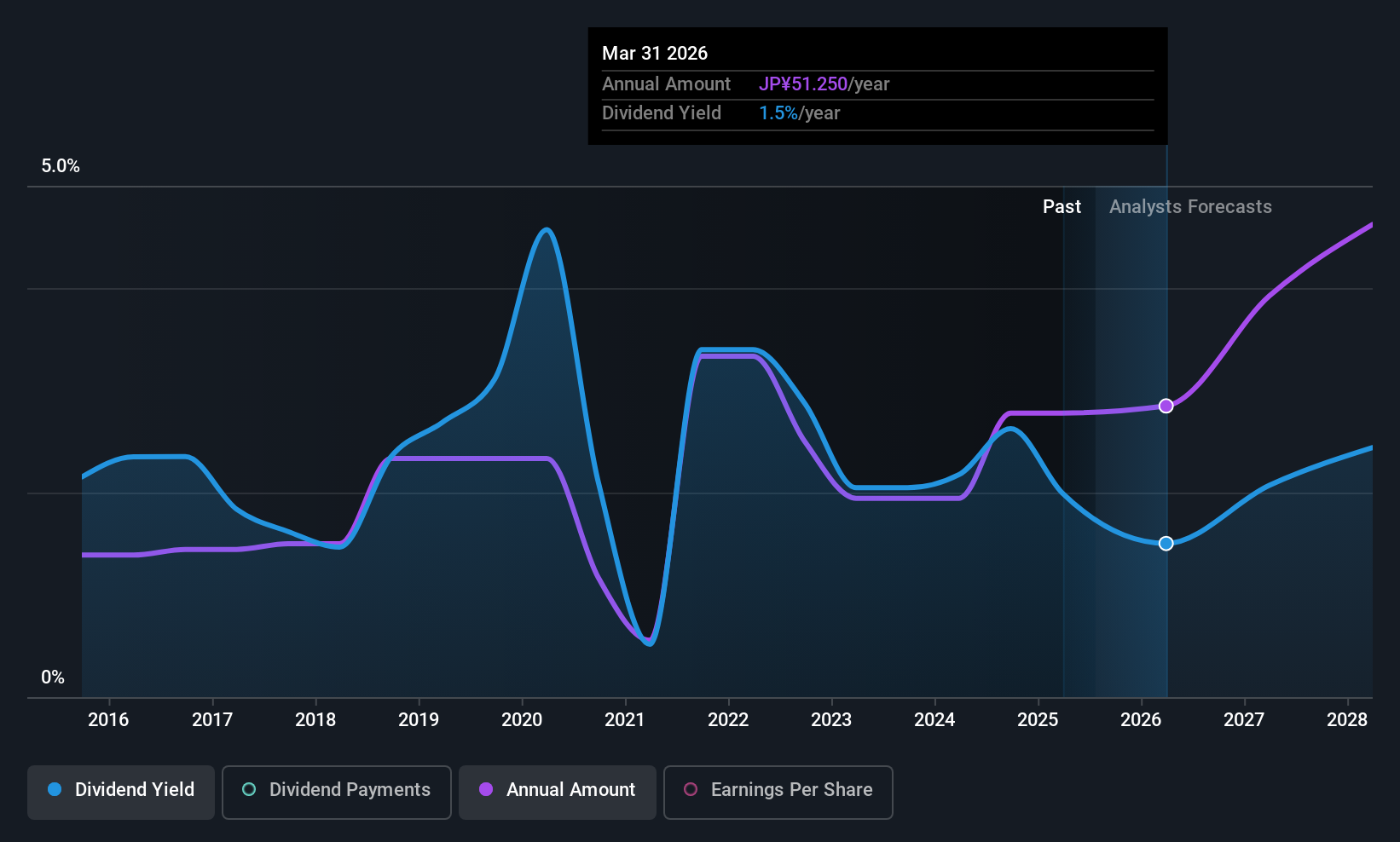Click the JP¥51.250/year tooltip value
Image resolution: width=1400 pixels, height=842 pixels.
coord(824,84)
